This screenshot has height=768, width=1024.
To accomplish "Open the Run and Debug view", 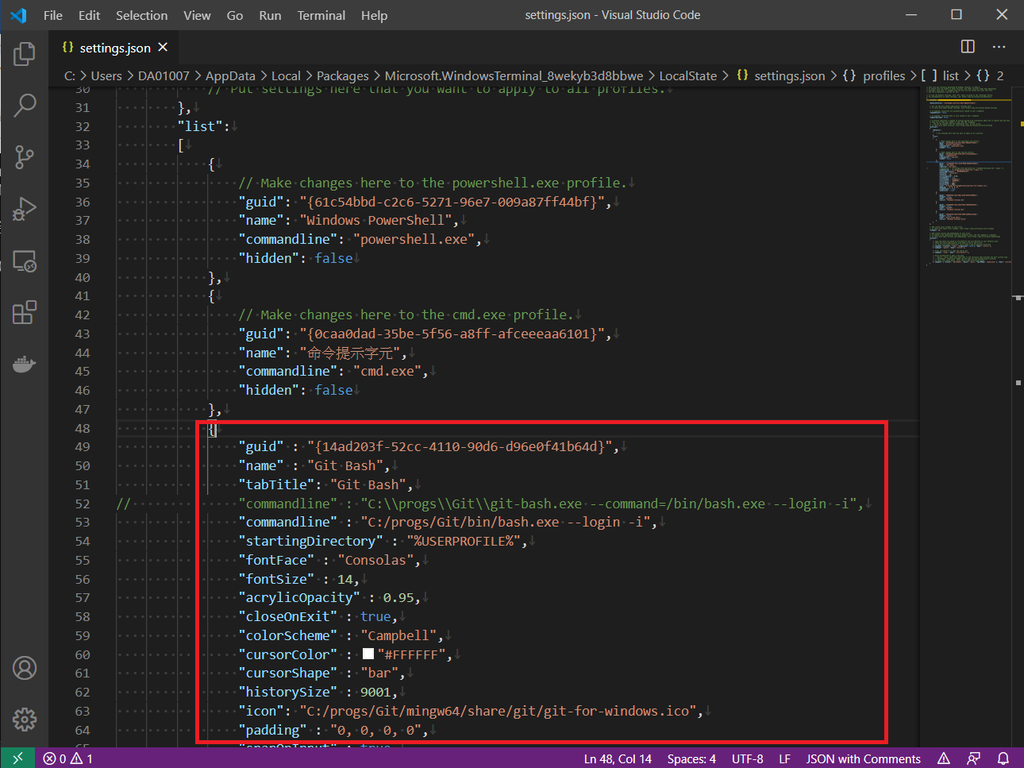I will point(24,209).
